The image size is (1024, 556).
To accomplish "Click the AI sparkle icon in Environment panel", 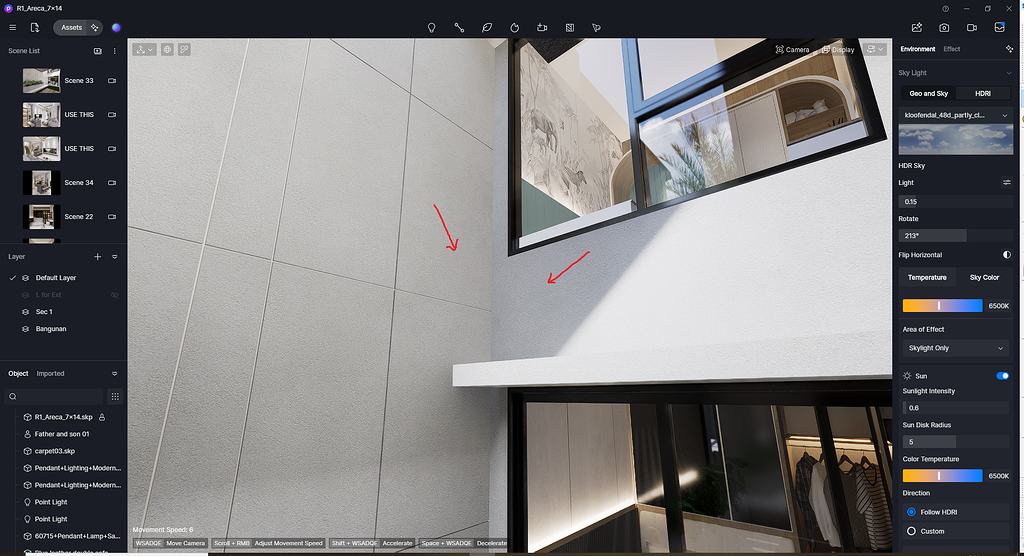I will point(1009,49).
